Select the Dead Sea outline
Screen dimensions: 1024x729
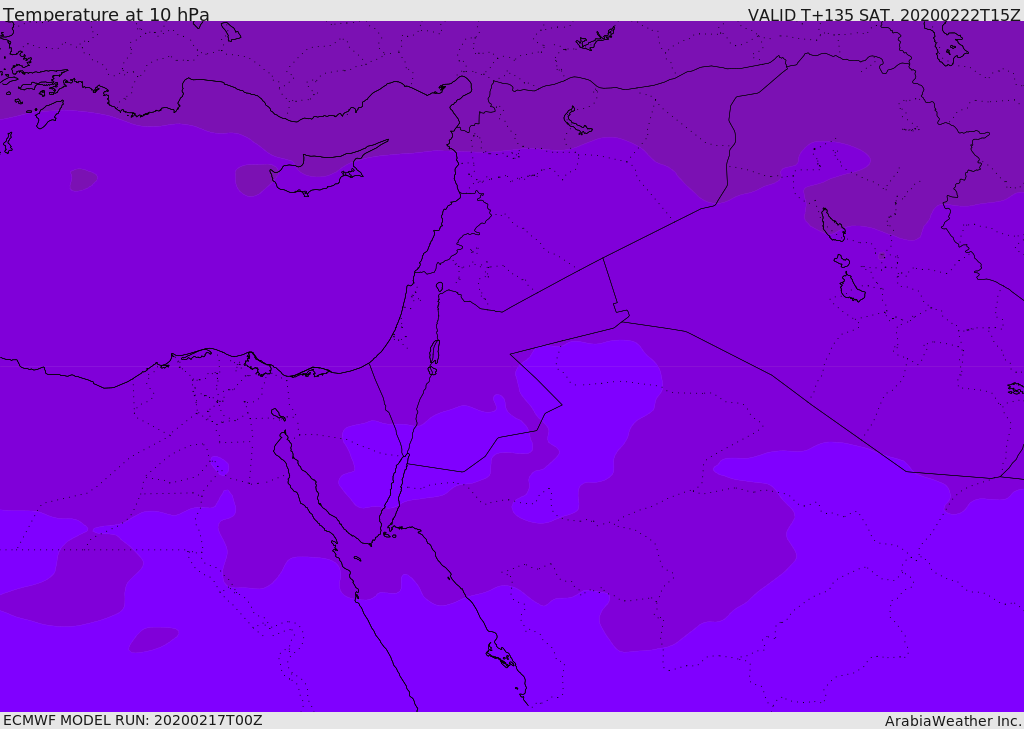434,353
